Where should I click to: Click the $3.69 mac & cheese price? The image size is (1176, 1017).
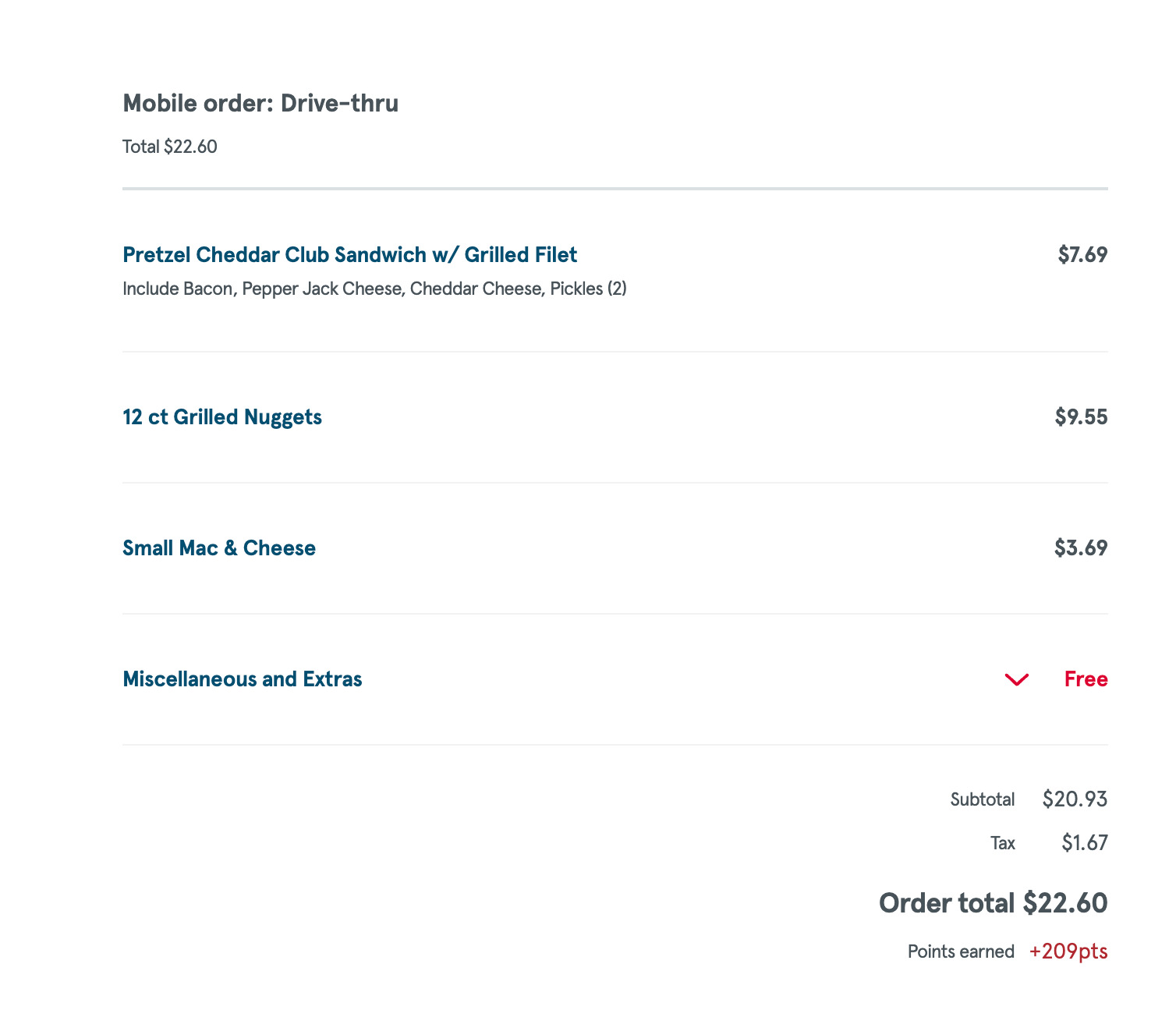(x=1080, y=548)
